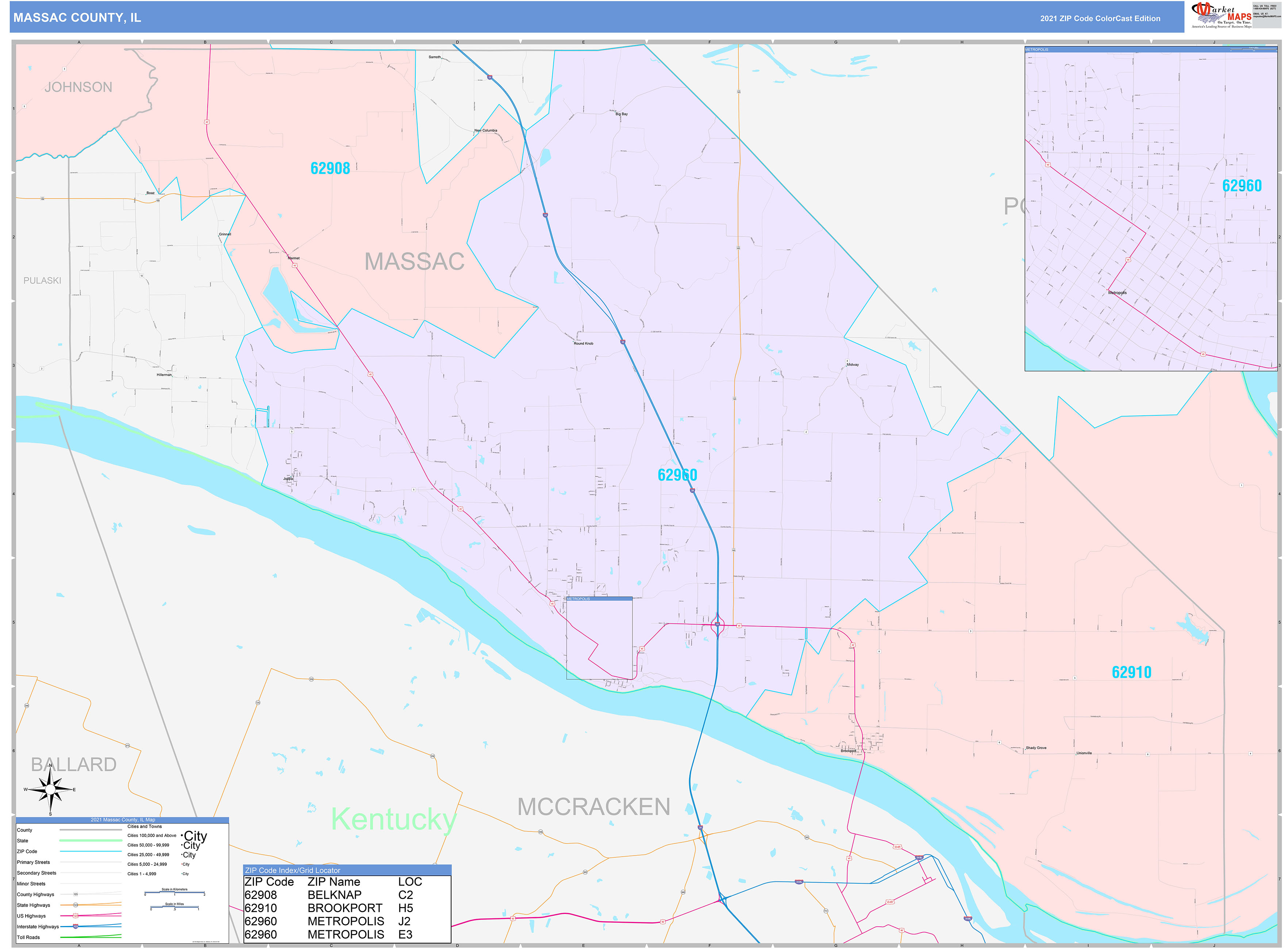Image resolution: width=1288 pixels, height=949 pixels.
Task: Click ZIP label 62908 on the map
Action: [330, 167]
